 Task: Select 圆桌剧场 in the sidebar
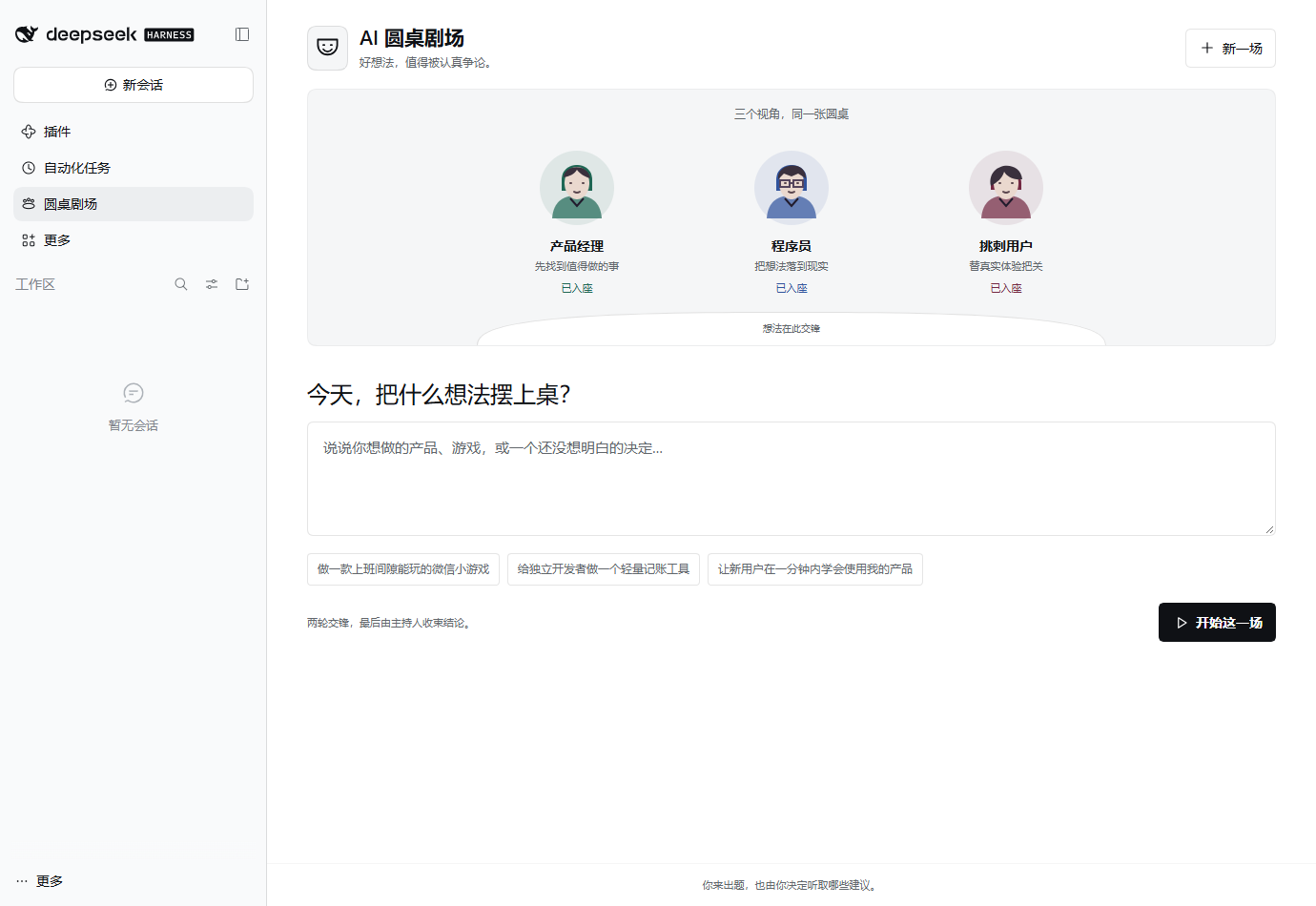pyautogui.click(x=134, y=204)
